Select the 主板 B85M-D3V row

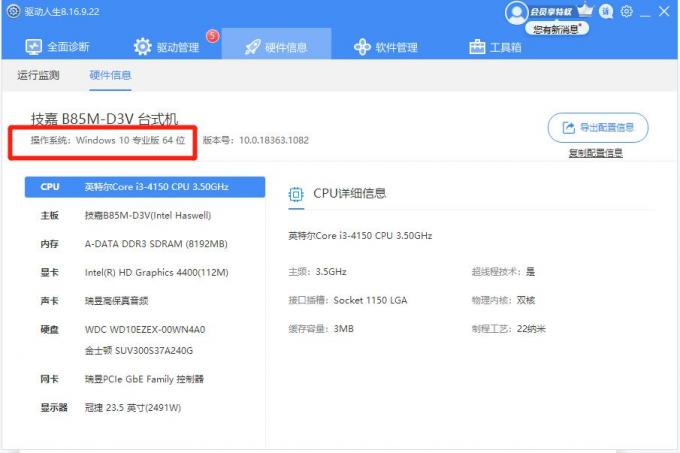145,215
